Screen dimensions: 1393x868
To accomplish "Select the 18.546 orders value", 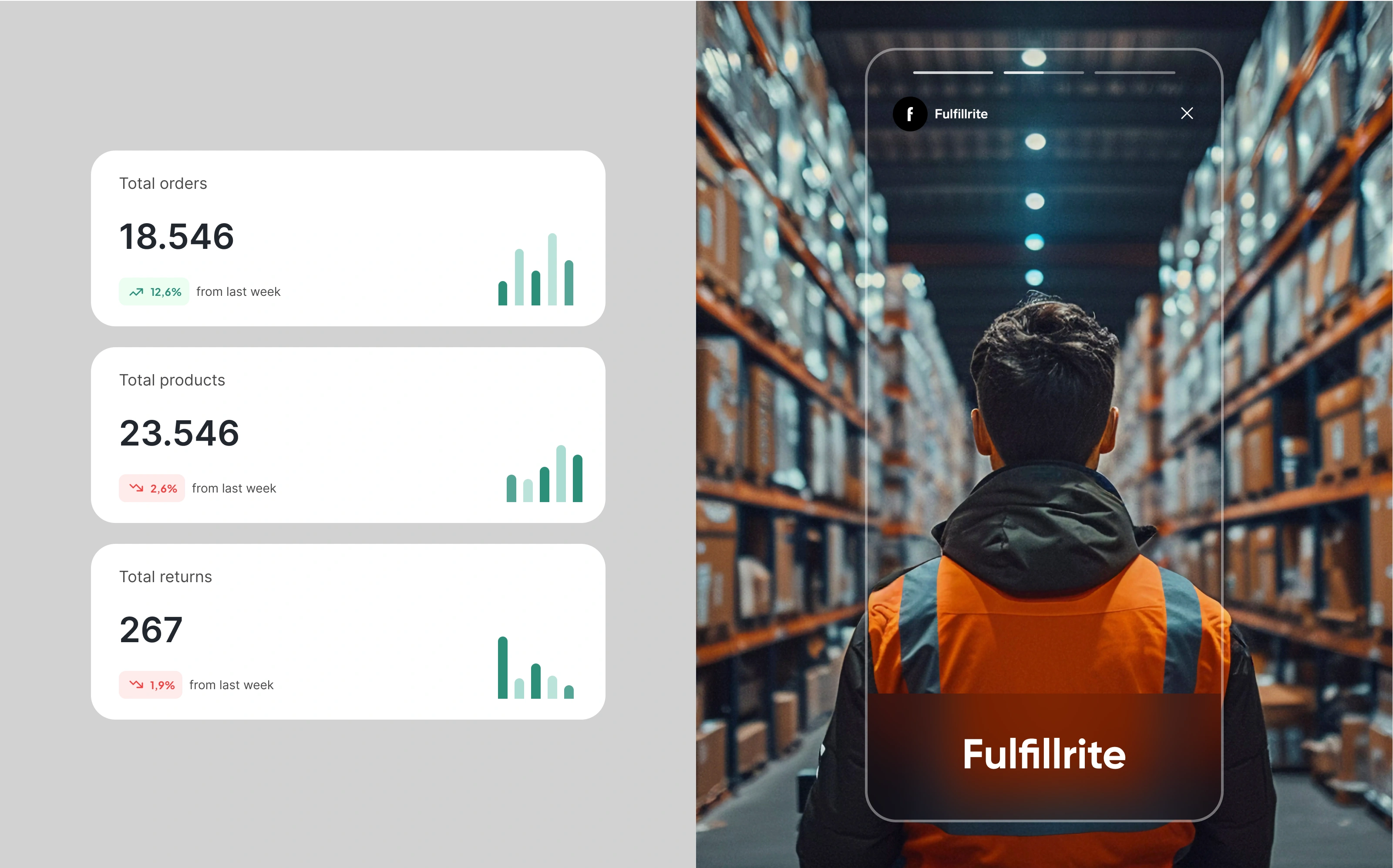I will click(x=177, y=236).
